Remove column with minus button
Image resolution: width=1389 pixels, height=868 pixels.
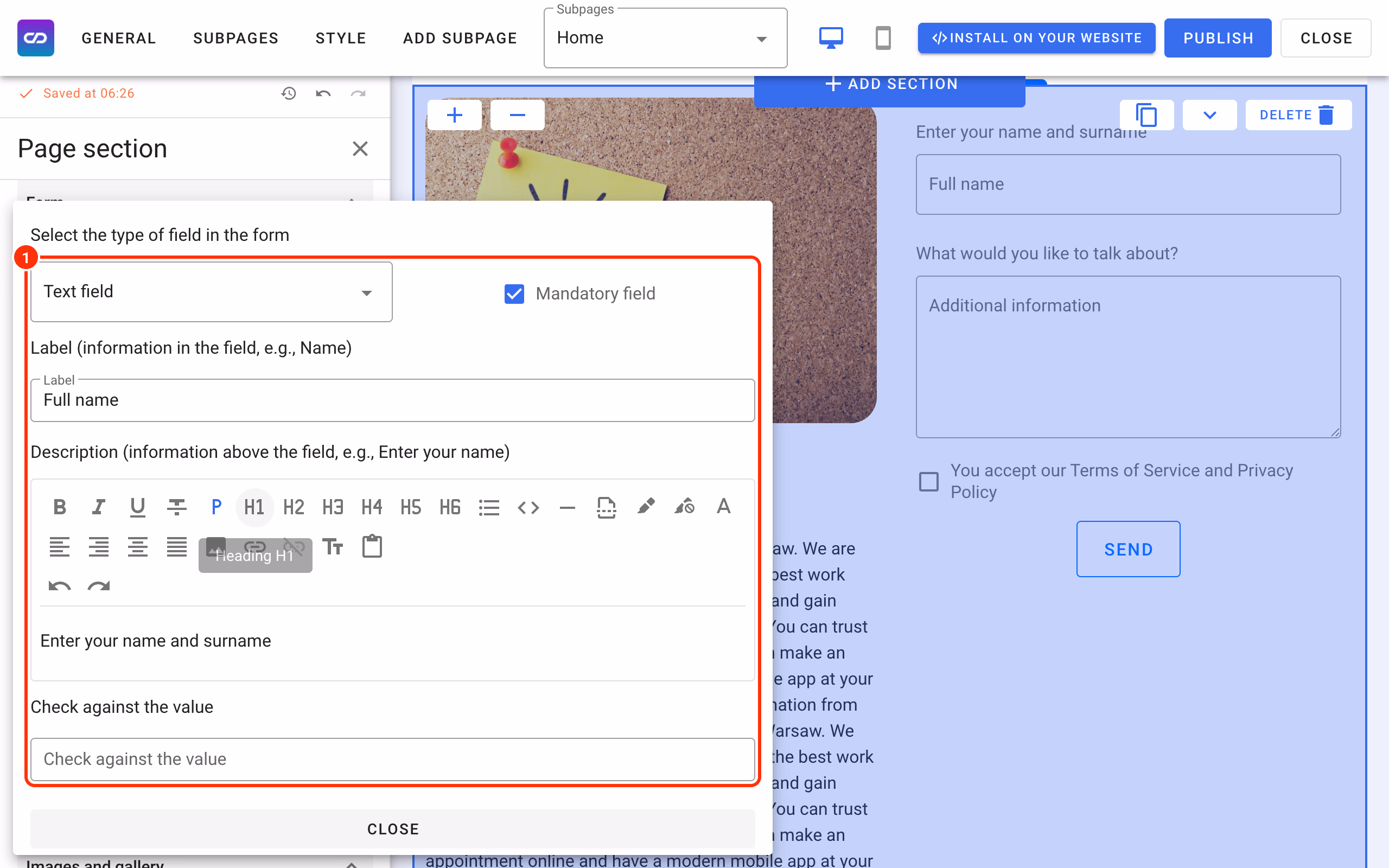point(518,115)
